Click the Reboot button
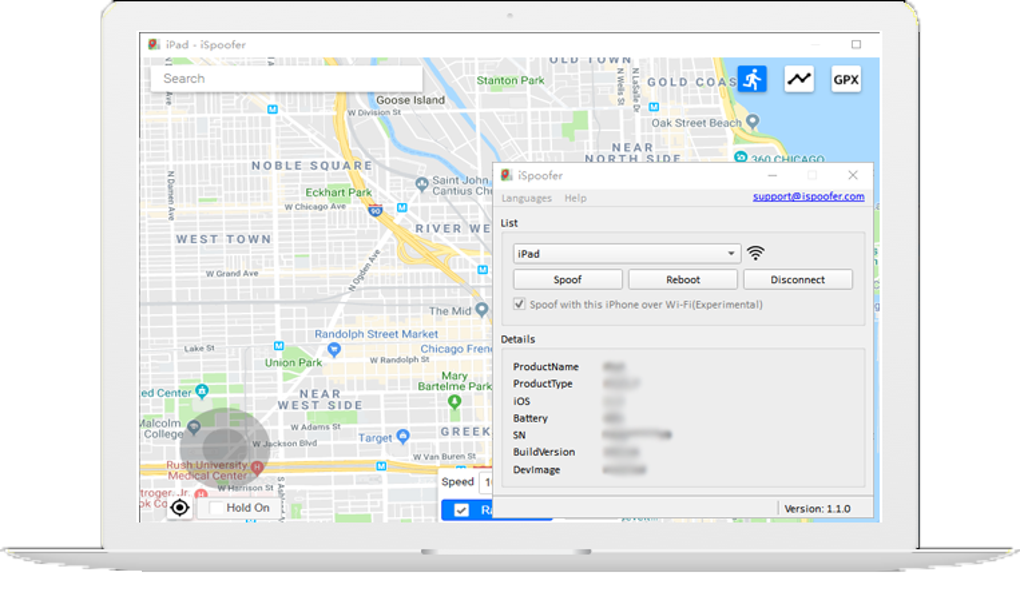Viewport: 1020px width, 600px height. [683, 280]
